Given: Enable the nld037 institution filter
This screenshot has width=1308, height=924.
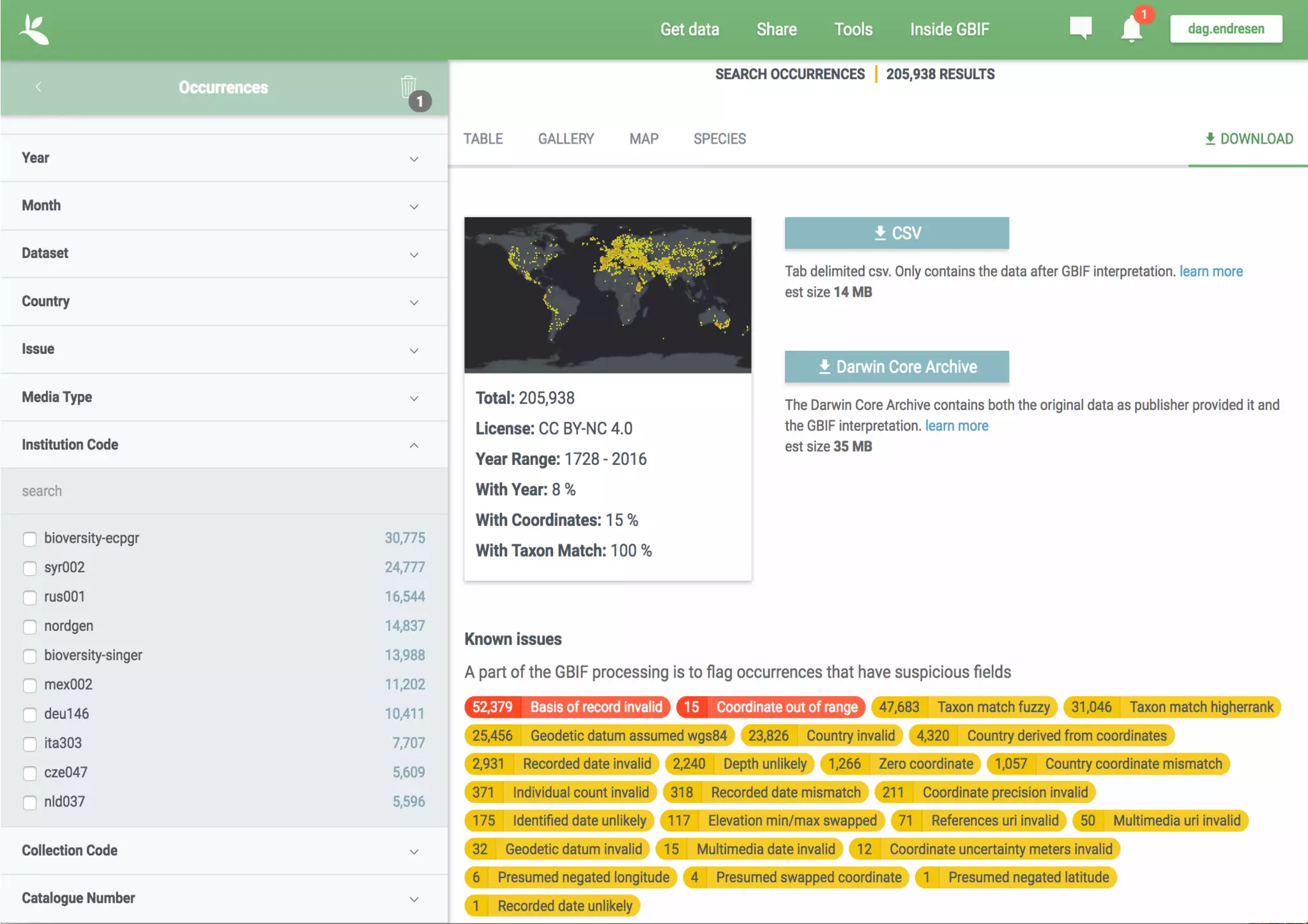Looking at the screenshot, I should click(x=29, y=802).
